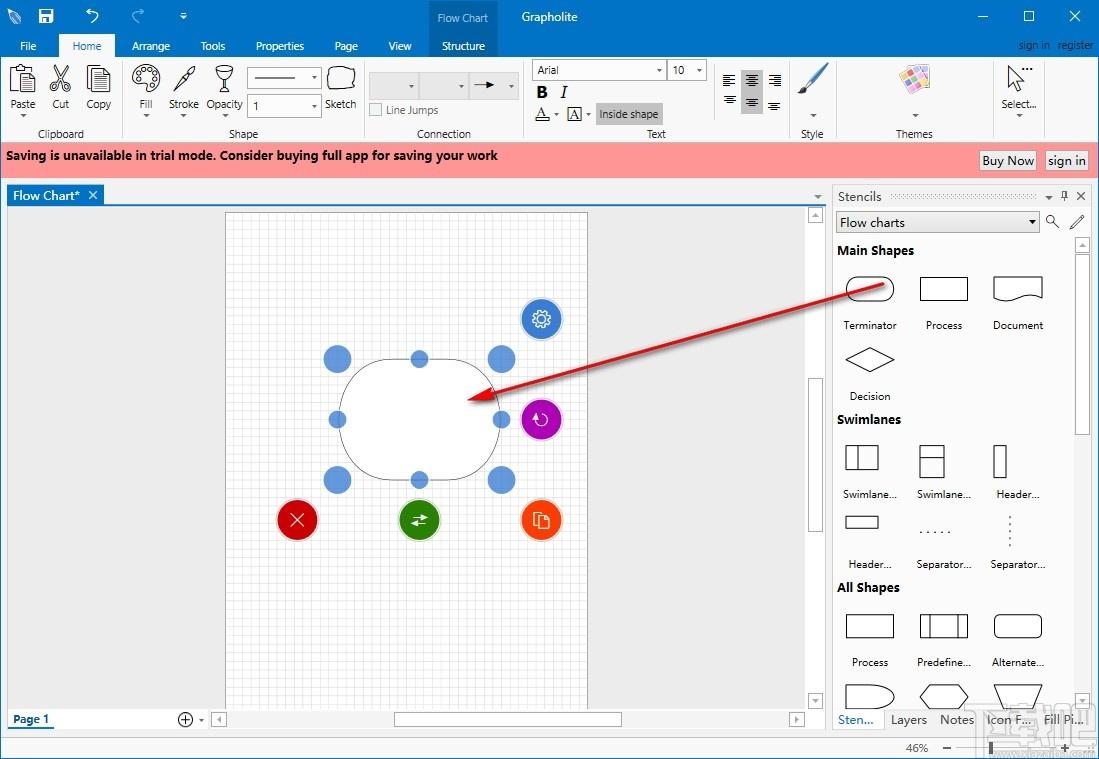Align text right horizontally
Image resolution: width=1099 pixels, height=759 pixels.
click(x=774, y=81)
